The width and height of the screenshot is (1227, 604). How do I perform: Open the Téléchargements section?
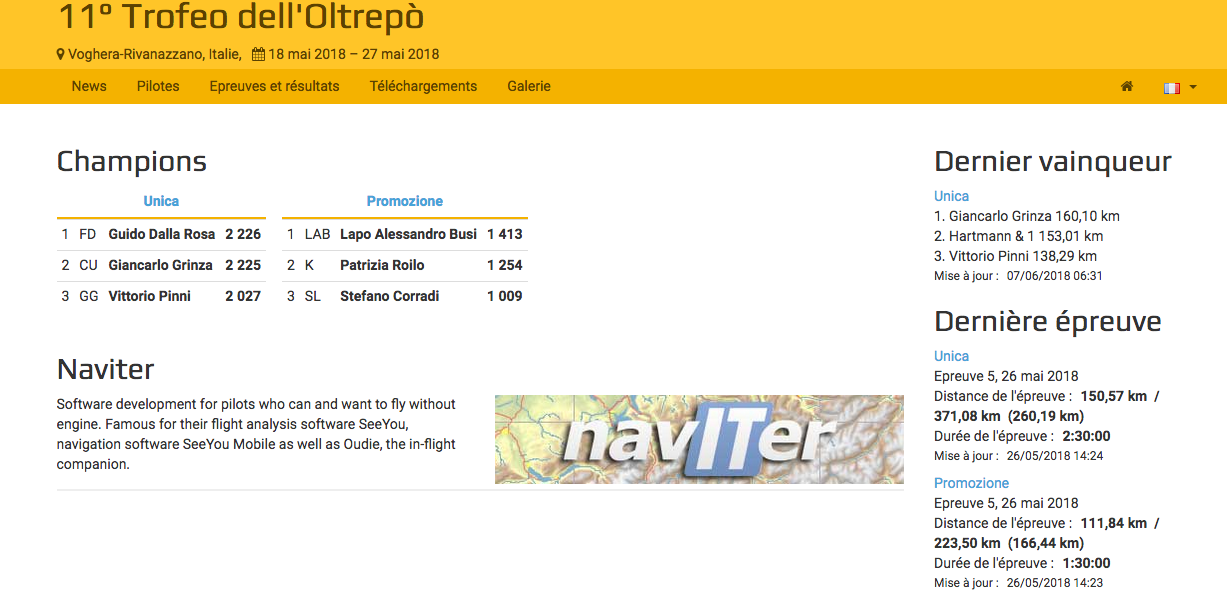coord(423,86)
